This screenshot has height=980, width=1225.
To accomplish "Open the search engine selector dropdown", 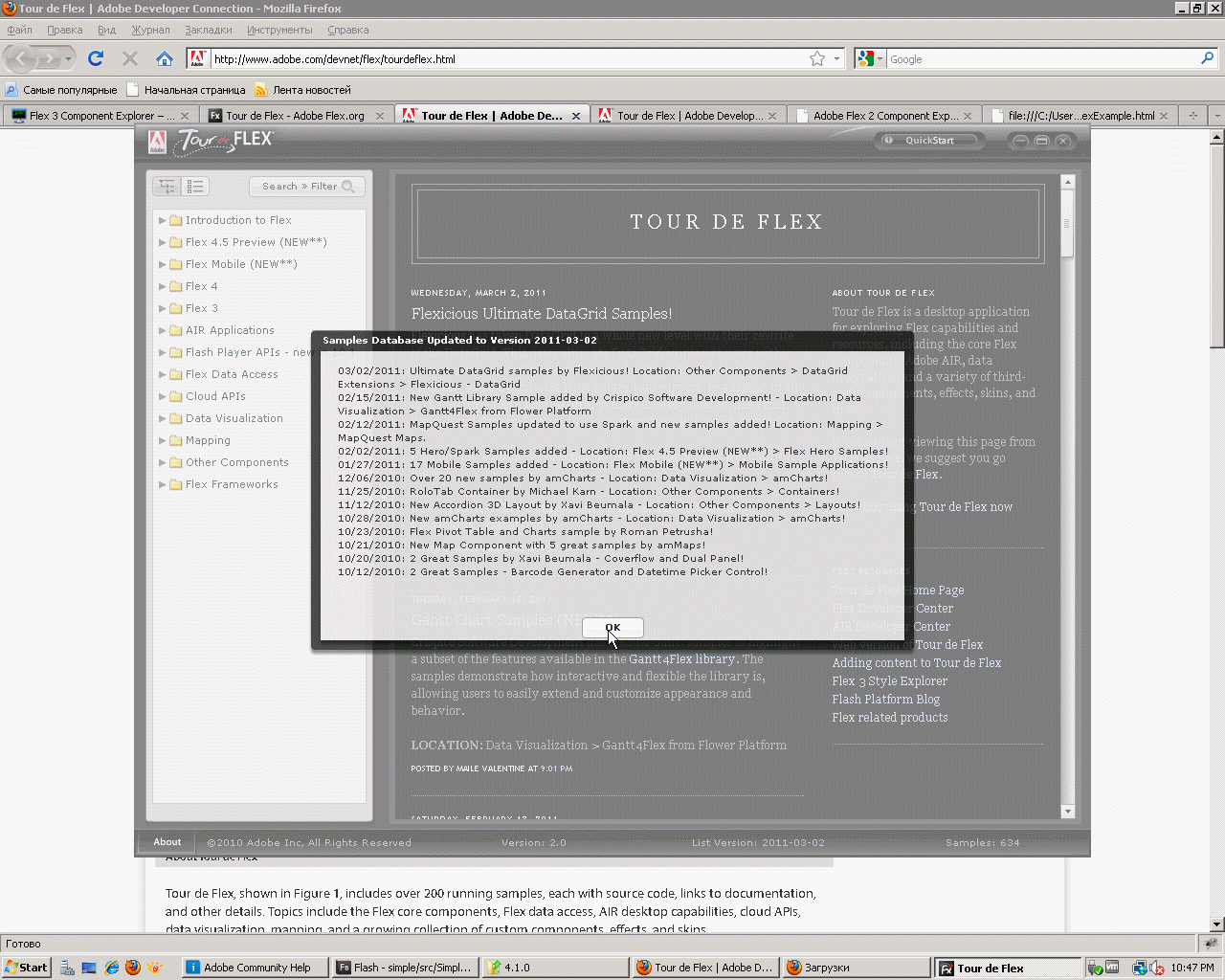I will pos(880,58).
